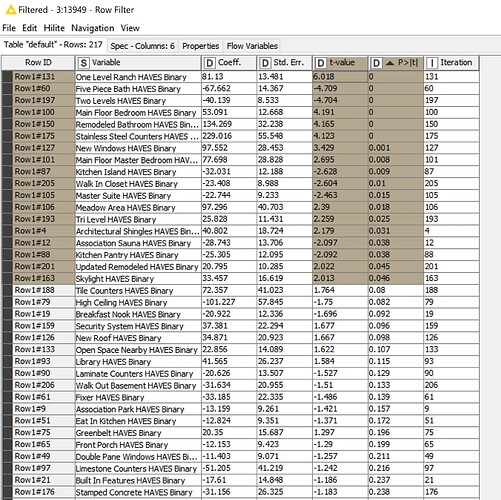Open the File menu
The width and height of the screenshot is (501, 500).
9,28
